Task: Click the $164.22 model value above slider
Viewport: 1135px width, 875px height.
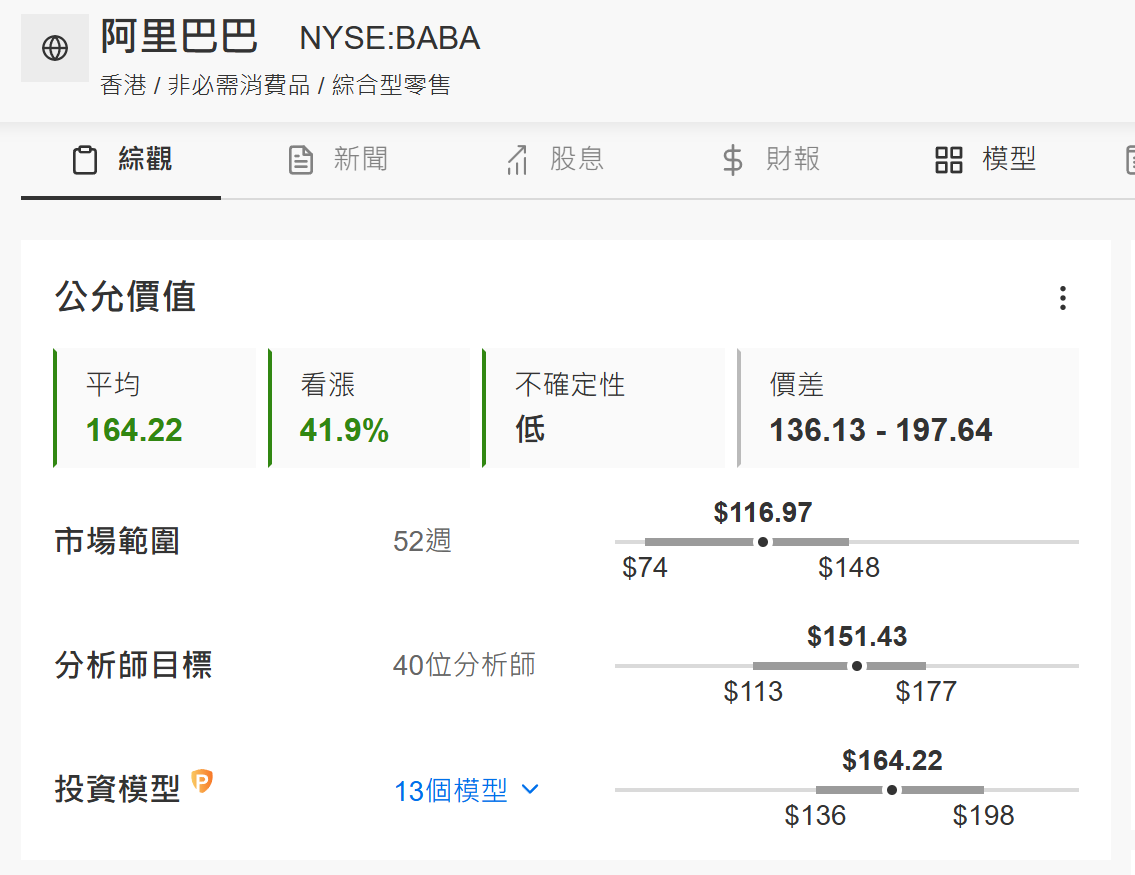Action: (893, 761)
